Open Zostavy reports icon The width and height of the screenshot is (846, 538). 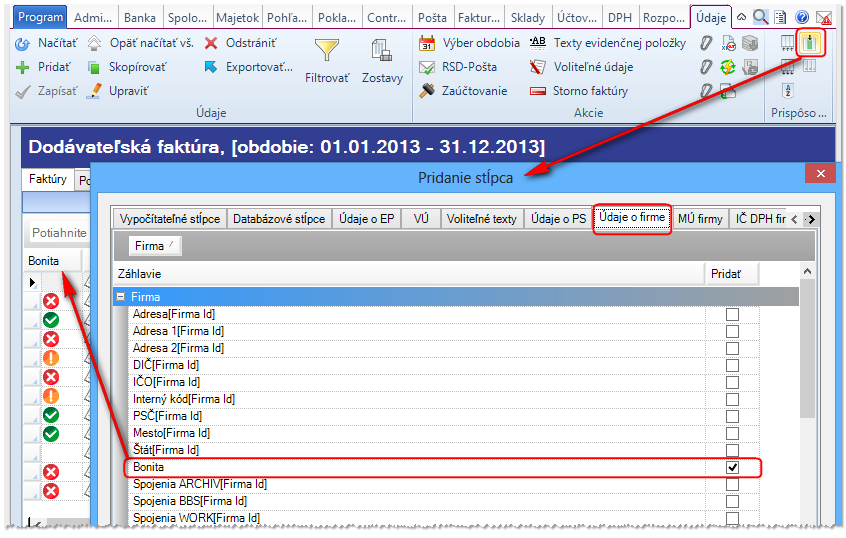coord(381,50)
